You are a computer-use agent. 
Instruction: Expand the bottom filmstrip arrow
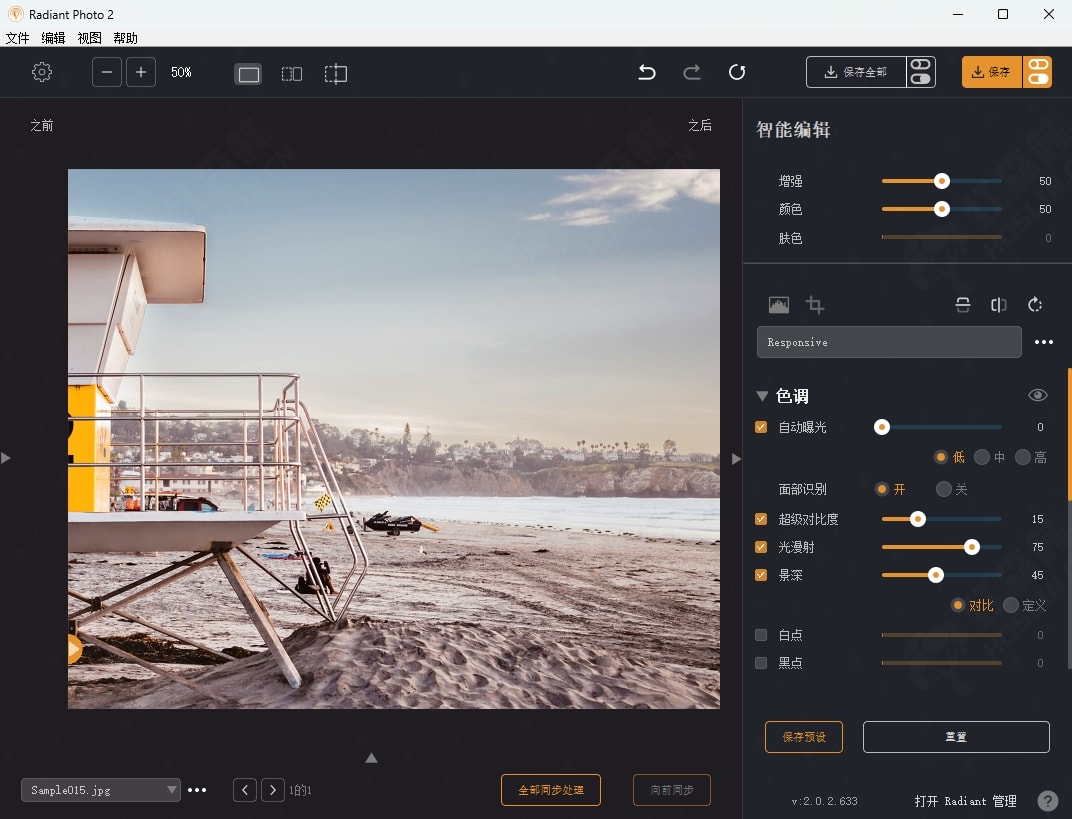pyautogui.click(x=371, y=757)
